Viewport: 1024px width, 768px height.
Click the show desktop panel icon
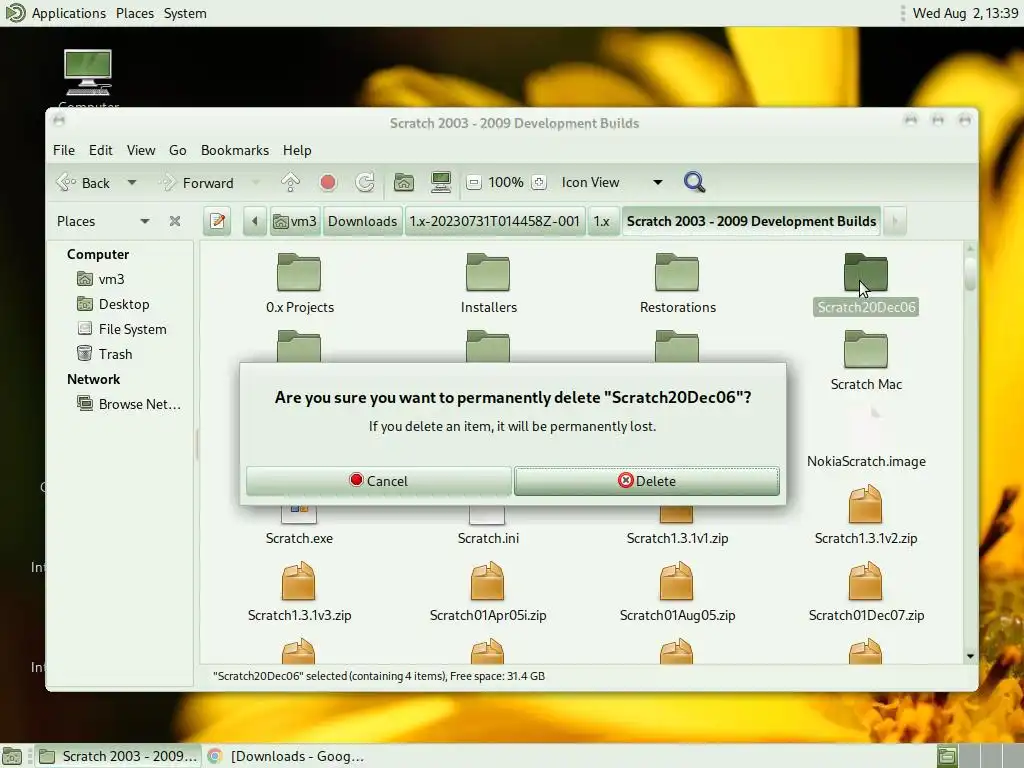point(12,756)
